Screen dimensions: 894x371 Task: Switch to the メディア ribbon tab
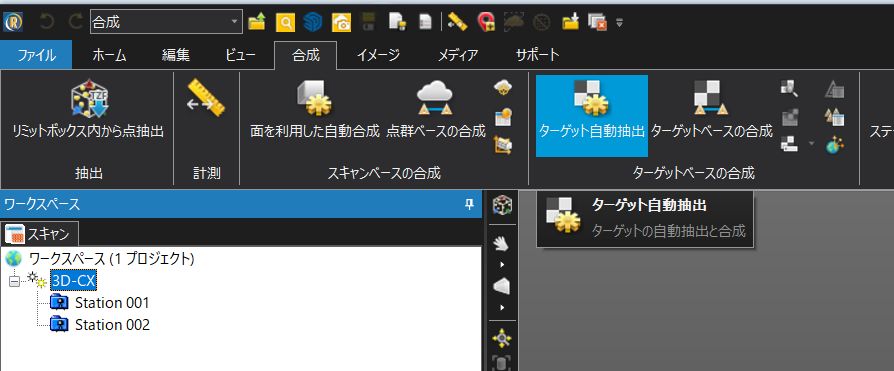[x=457, y=55]
